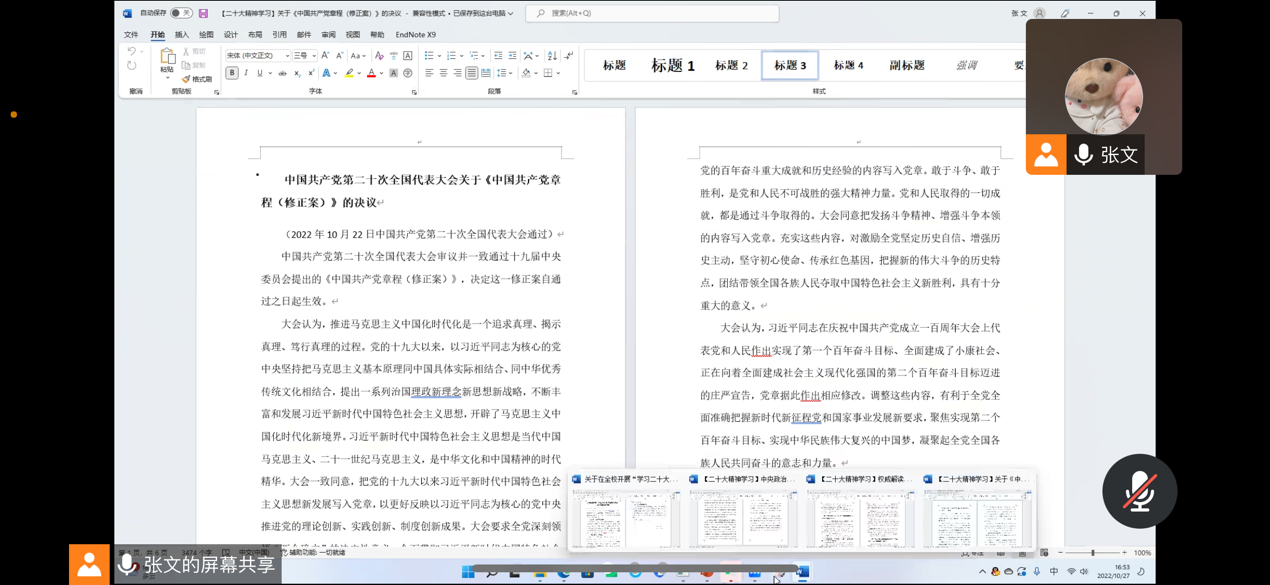Apply the 副标题 subtitle style
Screen dimensions: 1270x585
[x=906, y=65]
